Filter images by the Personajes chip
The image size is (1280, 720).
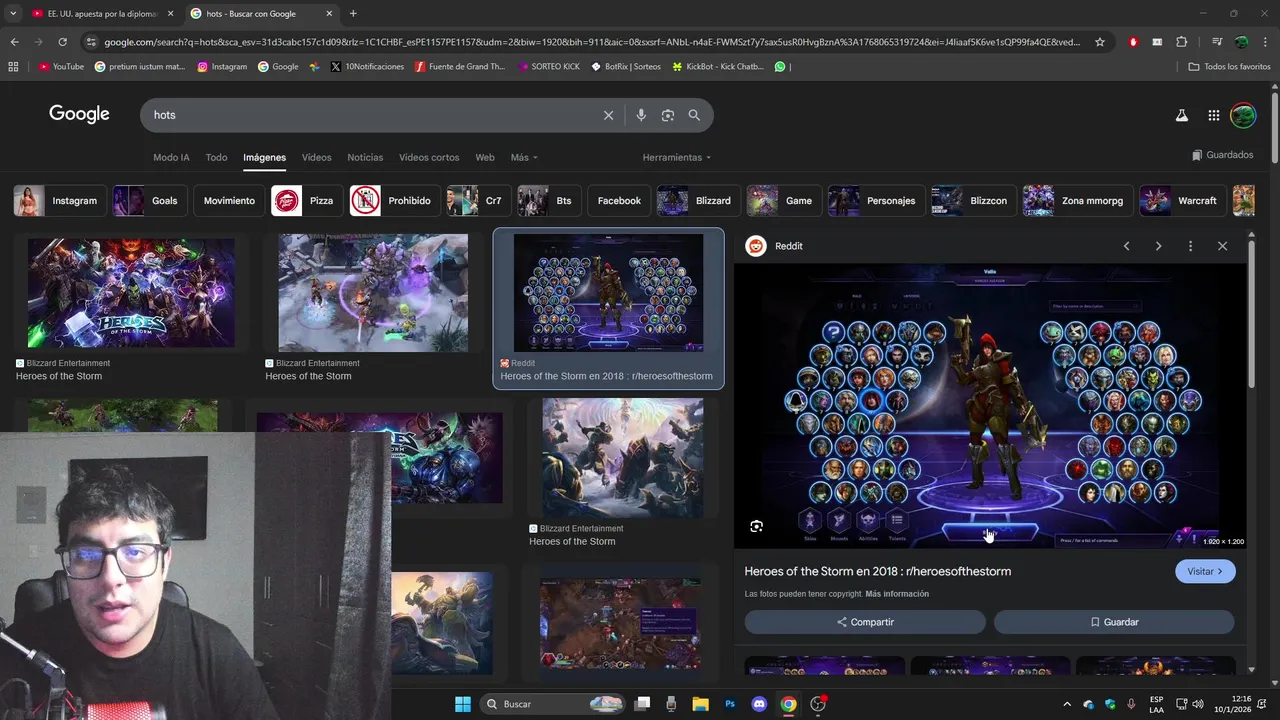click(875, 201)
